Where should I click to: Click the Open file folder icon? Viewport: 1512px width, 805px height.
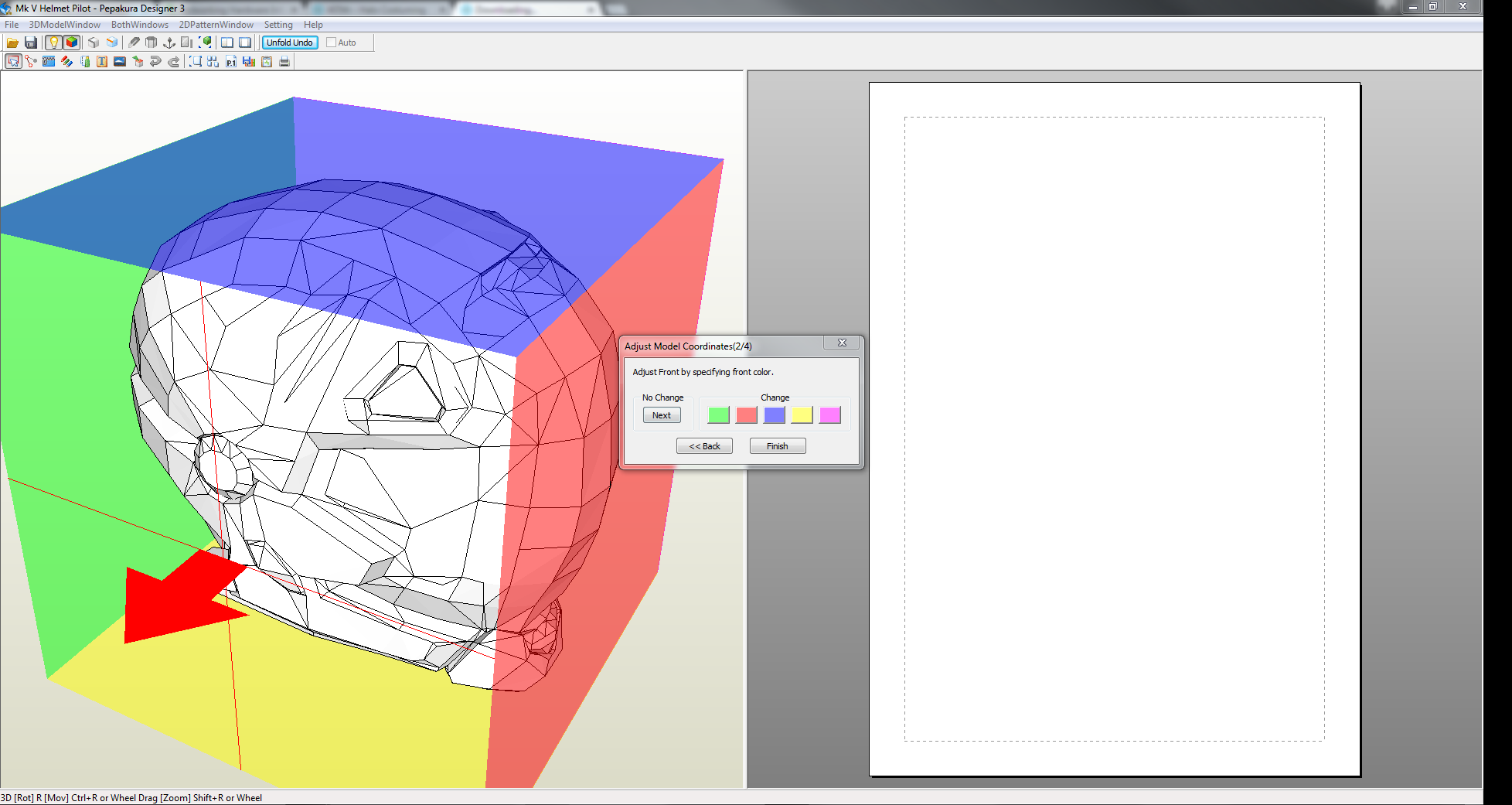click(12, 43)
